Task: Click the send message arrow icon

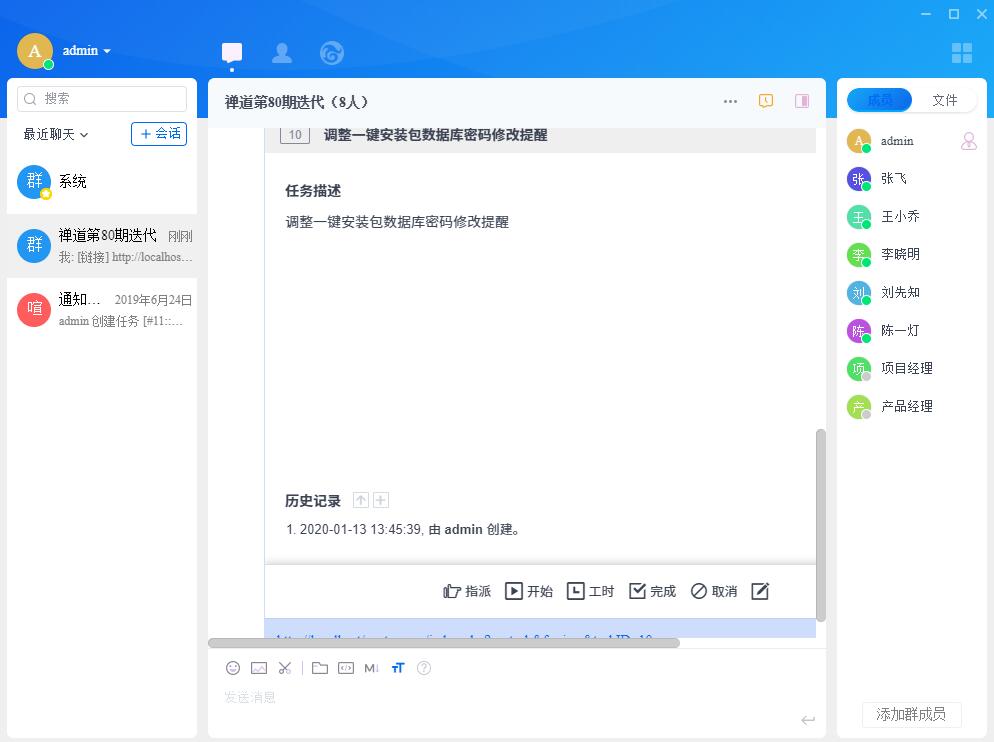Action: click(808, 720)
